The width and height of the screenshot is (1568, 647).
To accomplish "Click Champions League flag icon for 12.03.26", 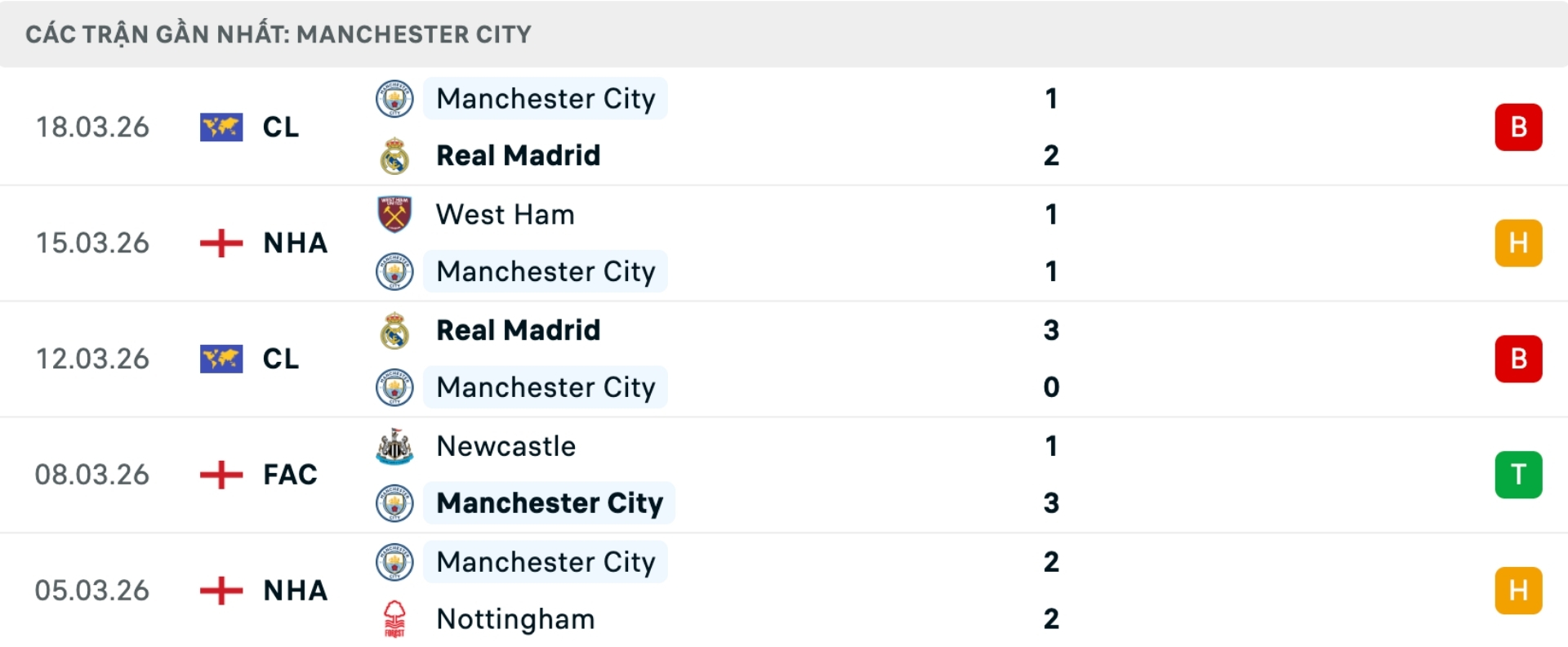I will 220,359.
